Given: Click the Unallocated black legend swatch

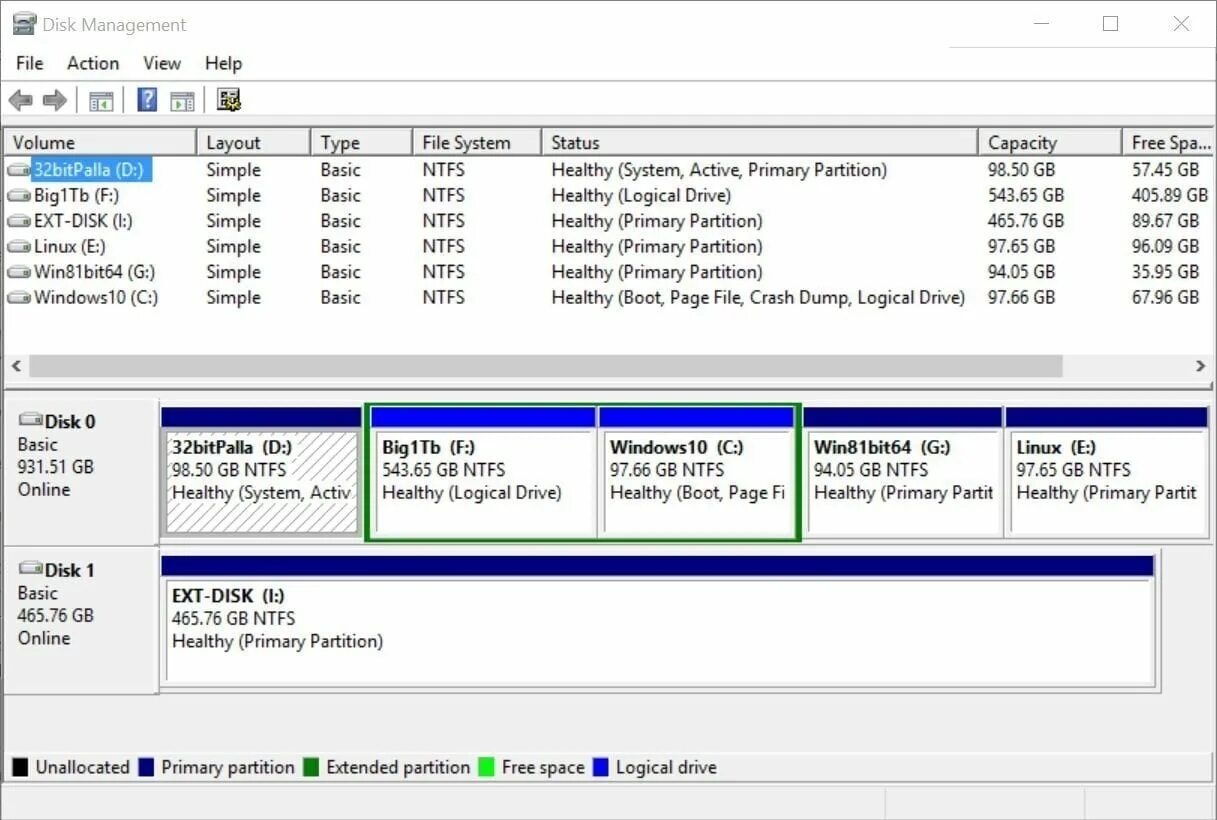Looking at the screenshot, I should pyautogui.click(x=20, y=767).
